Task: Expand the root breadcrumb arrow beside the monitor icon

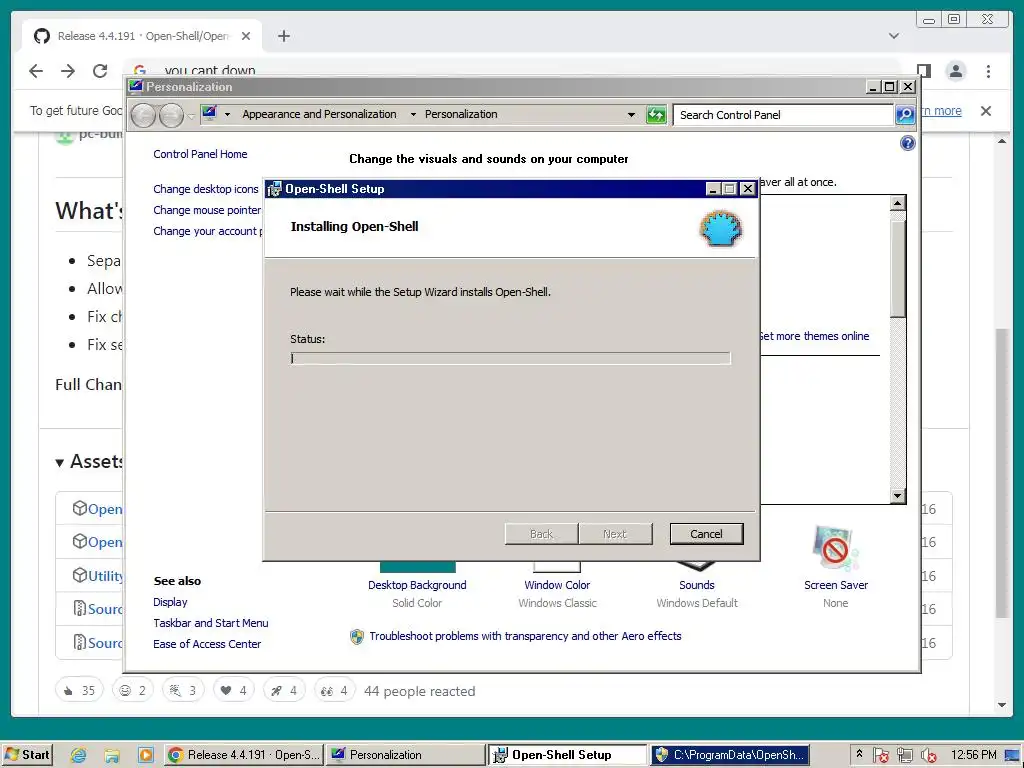Action: point(227,114)
